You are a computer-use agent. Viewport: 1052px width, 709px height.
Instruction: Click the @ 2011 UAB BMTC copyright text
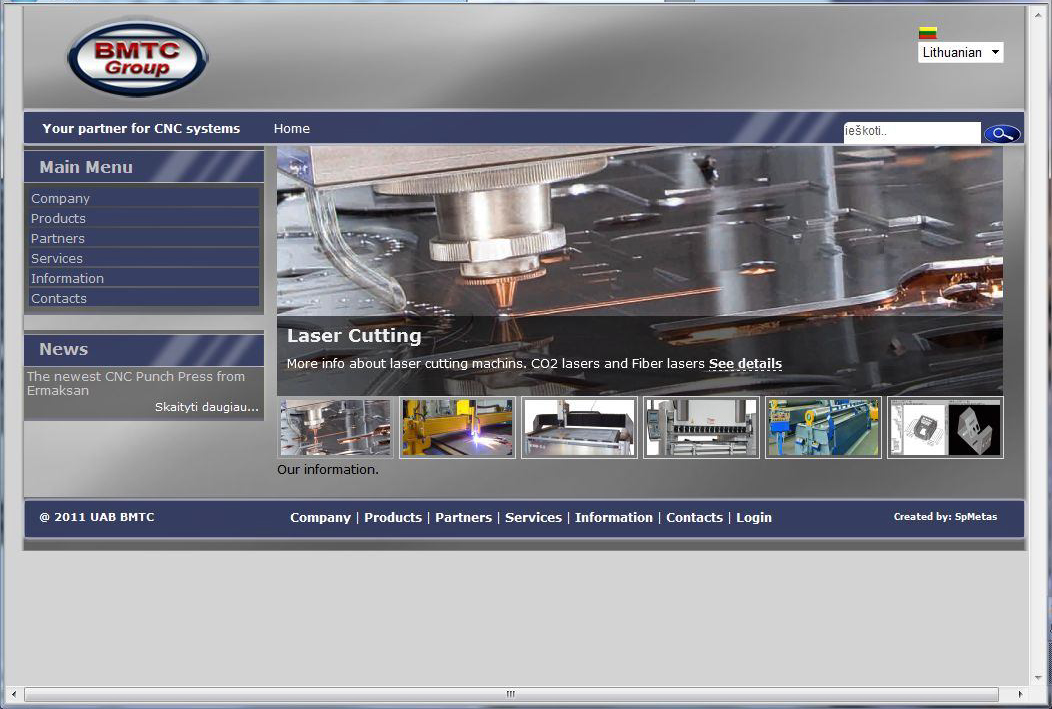click(97, 517)
